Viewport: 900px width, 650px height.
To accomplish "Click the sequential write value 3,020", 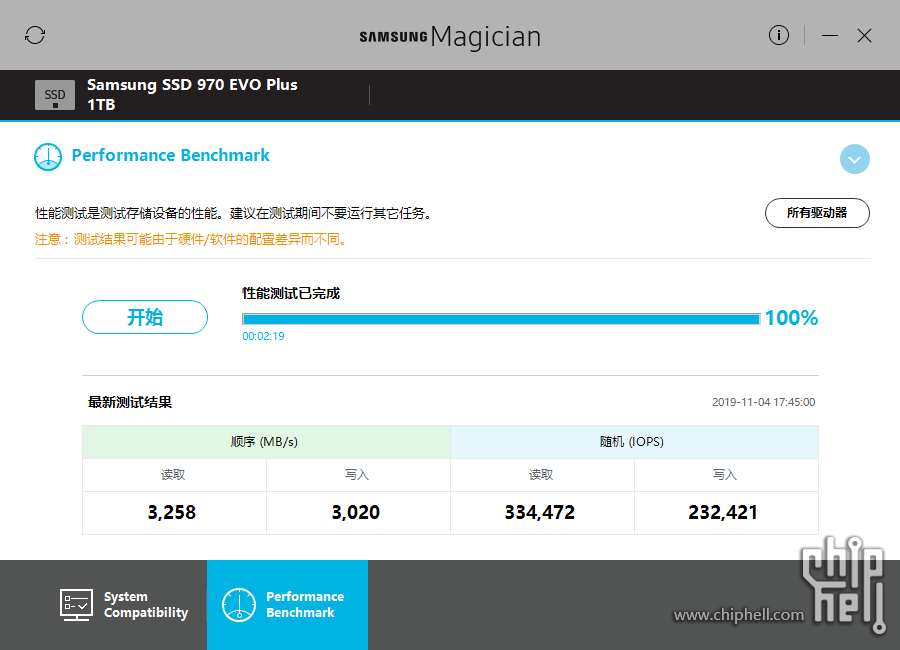I will coord(356,512).
